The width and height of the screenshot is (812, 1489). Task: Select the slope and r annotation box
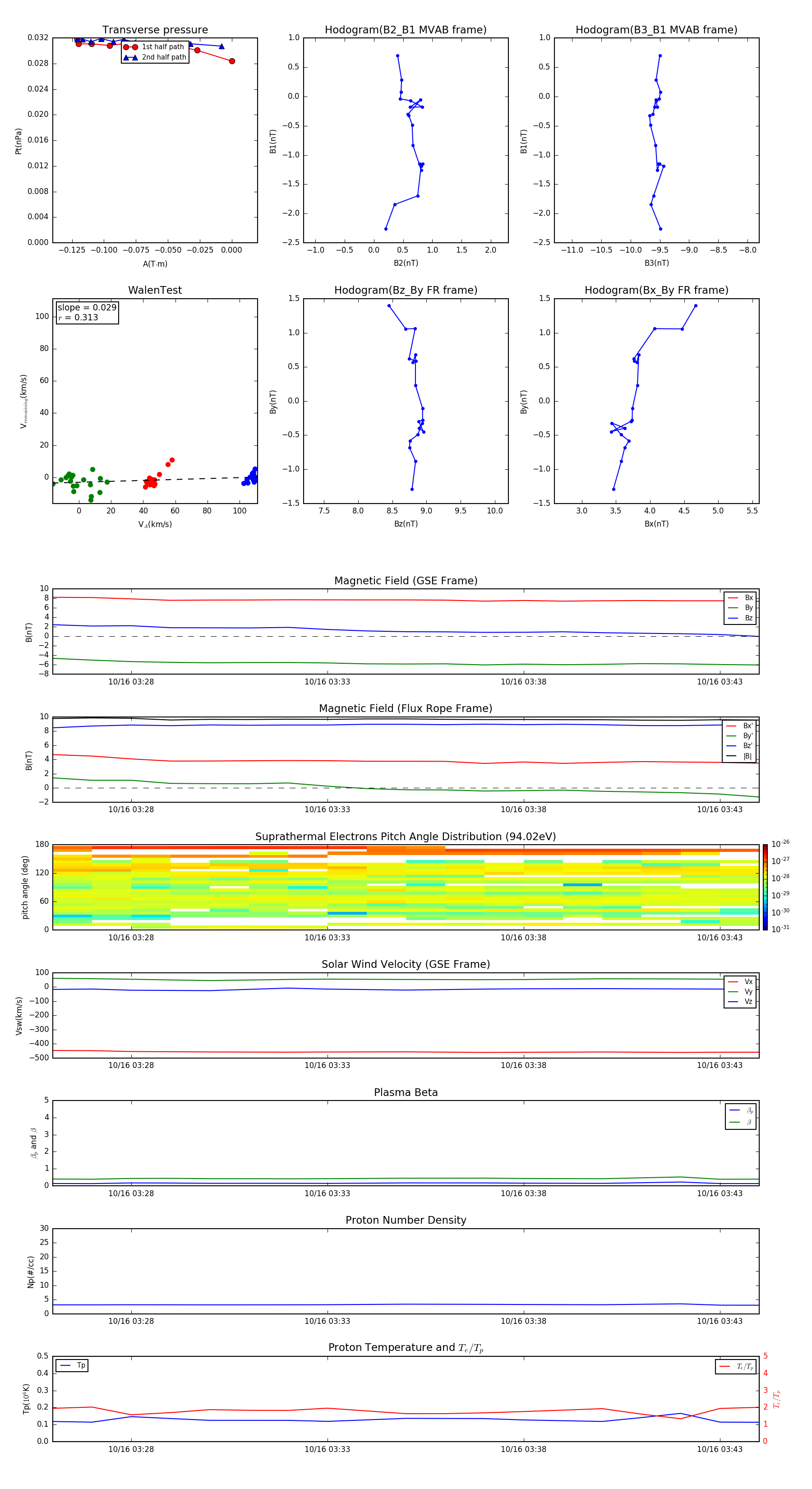click(87, 312)
